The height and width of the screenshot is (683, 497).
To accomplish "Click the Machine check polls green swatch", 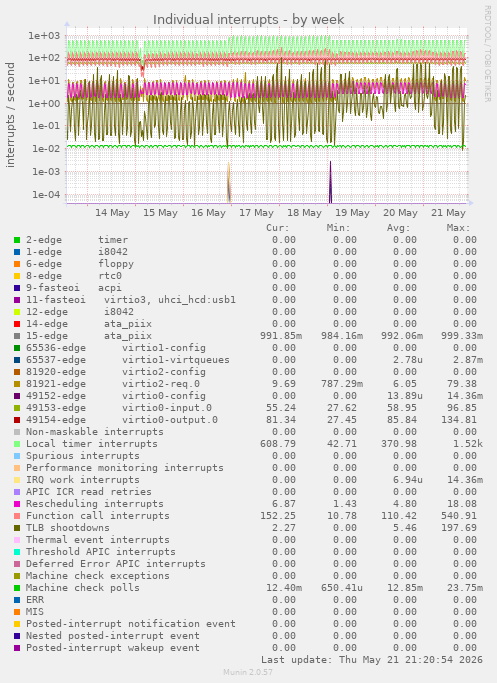I will (17, 588).
